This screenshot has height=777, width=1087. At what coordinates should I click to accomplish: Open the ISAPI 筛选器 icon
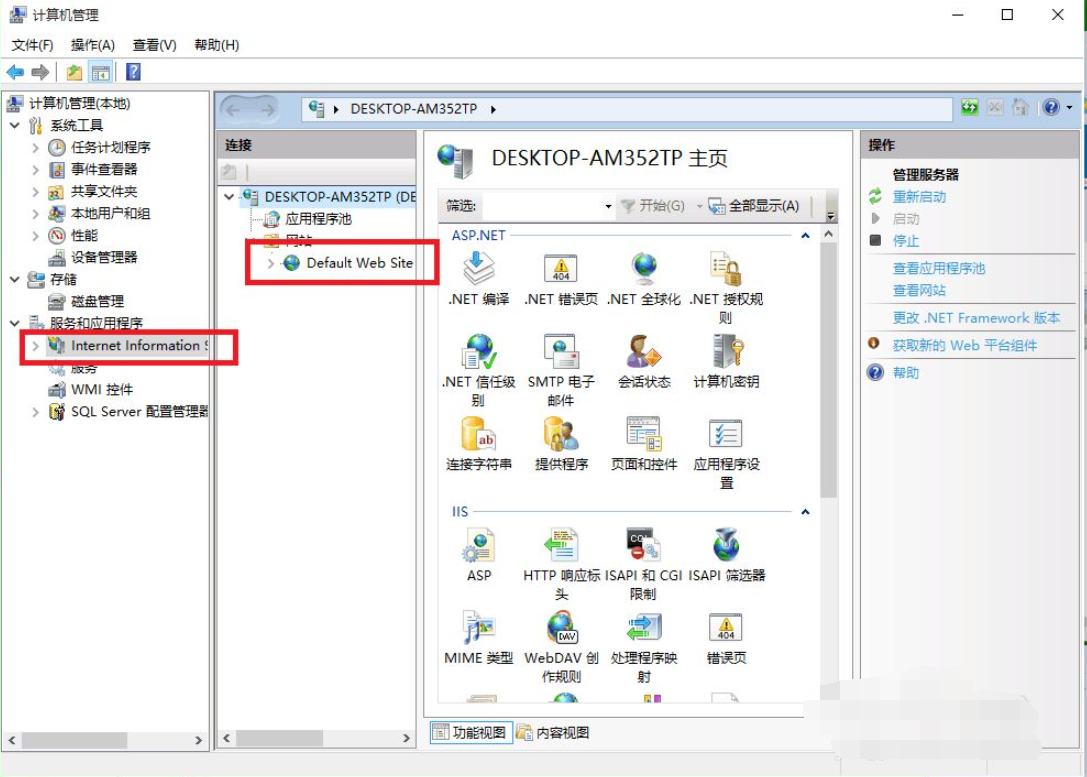pyautogui.click(x=726, y=545)
